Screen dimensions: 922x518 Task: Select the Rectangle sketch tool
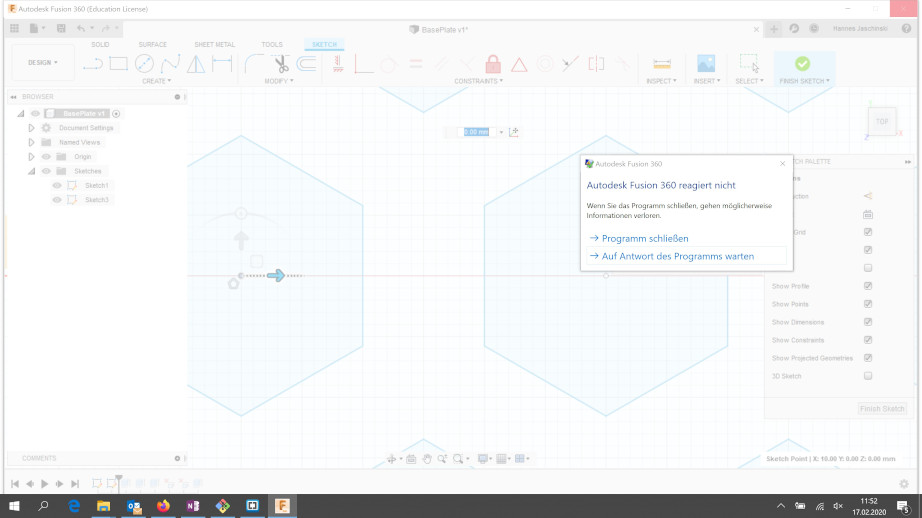pyautogui.click(x=118, y=64)
